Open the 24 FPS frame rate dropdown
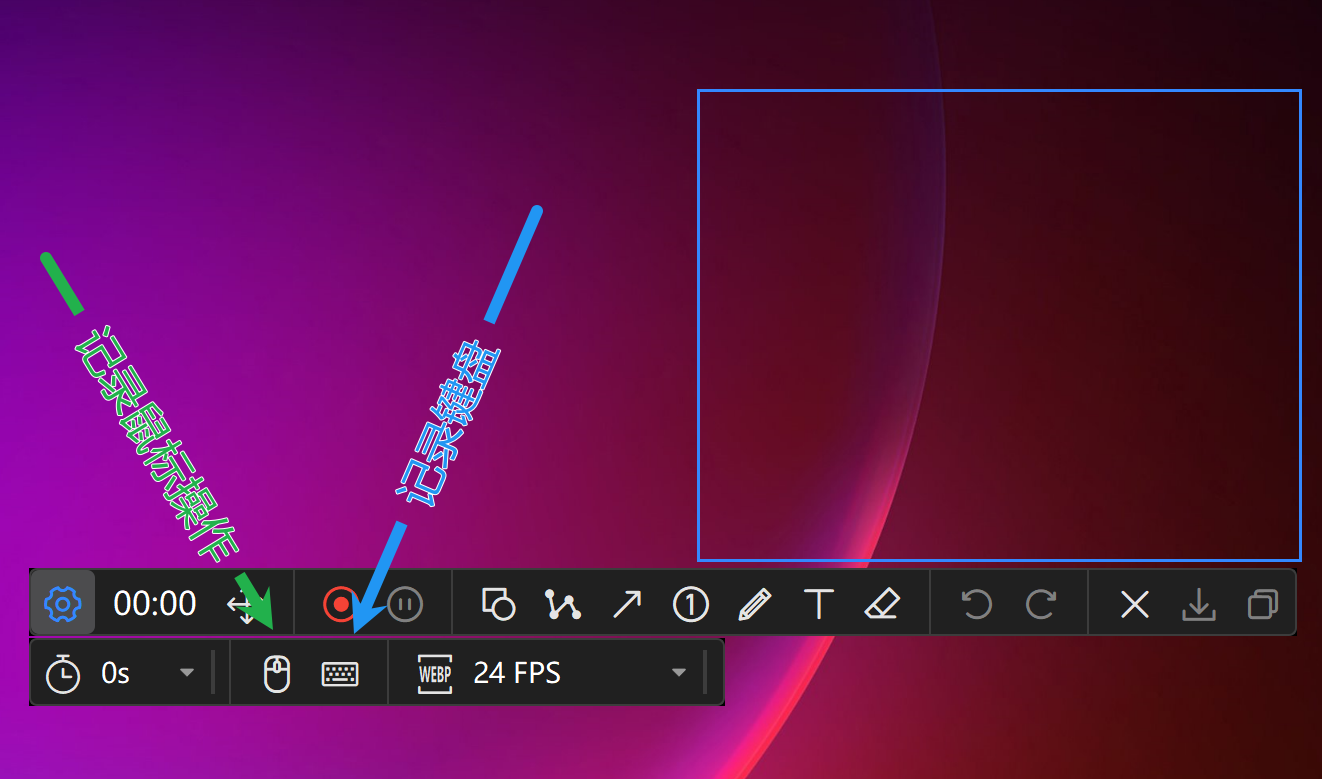 tap(679, 672)
